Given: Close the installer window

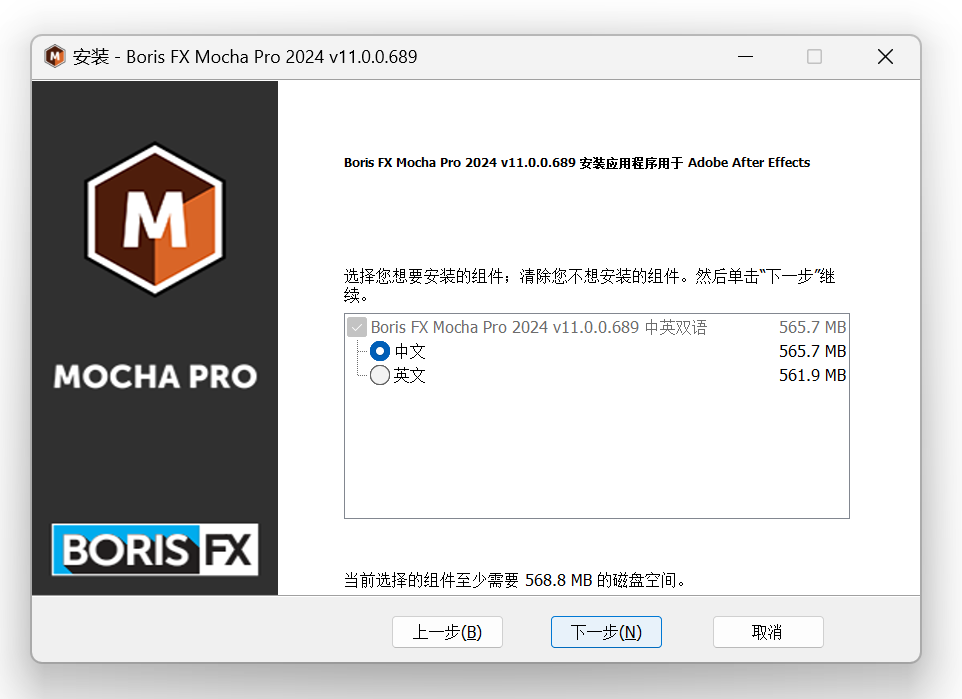Looking at the screenshot, I should click(885, 56).
